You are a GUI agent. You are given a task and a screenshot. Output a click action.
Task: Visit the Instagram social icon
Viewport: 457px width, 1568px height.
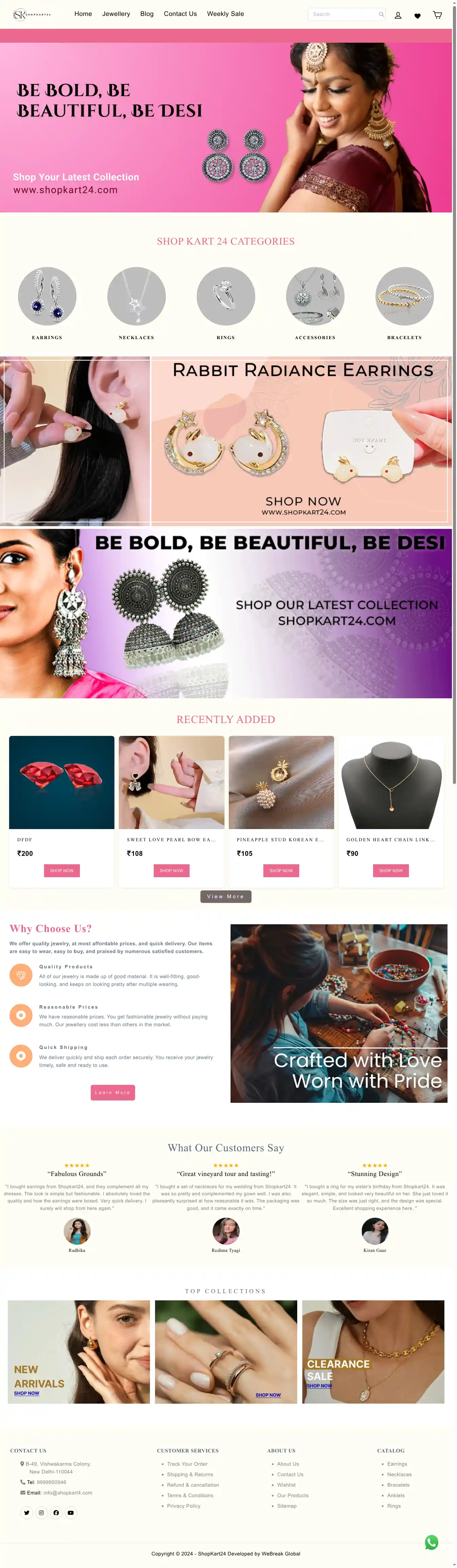point(41,1513)
